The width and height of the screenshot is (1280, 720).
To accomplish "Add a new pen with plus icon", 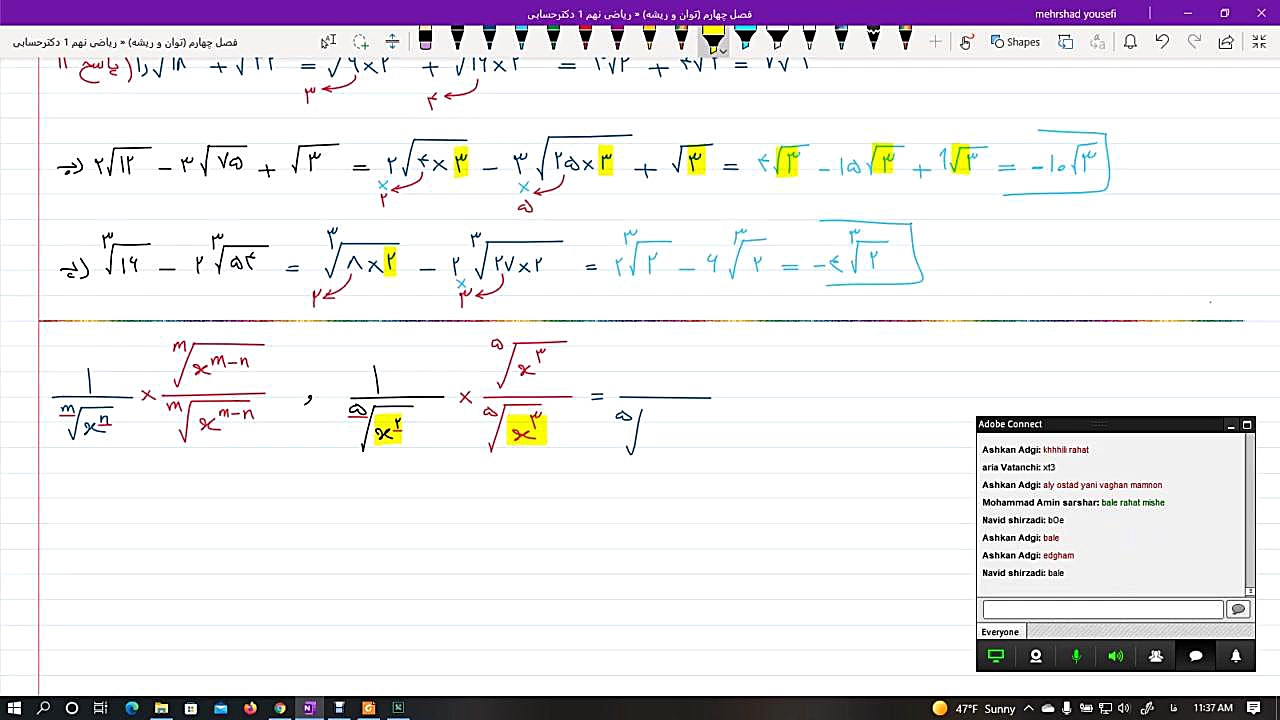I will pyautogui.click(x=935, y=42).
